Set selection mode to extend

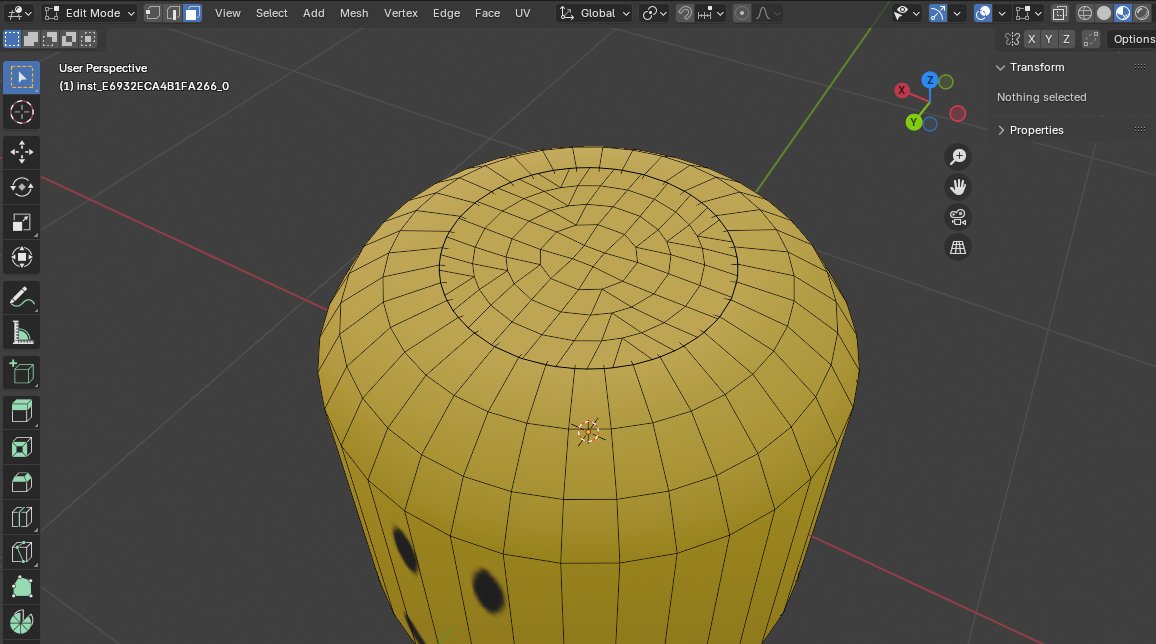point(31,39)
